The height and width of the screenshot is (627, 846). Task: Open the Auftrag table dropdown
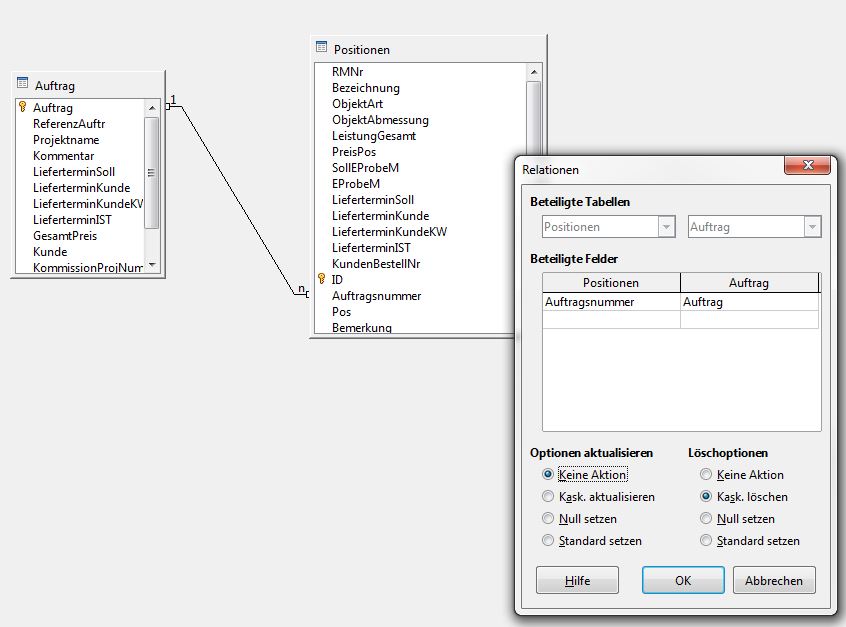(812, 227)
